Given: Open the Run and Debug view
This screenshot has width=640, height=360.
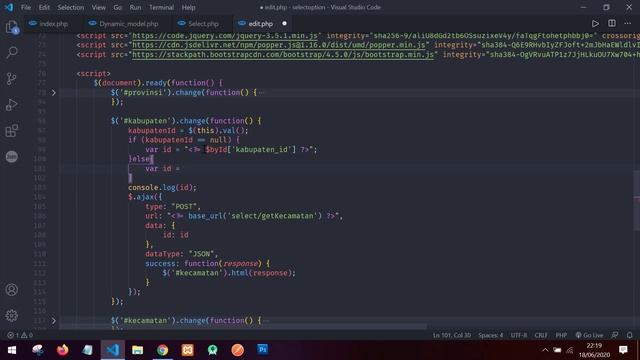Looking at the screenshot, I should click(x=12, y=104).
